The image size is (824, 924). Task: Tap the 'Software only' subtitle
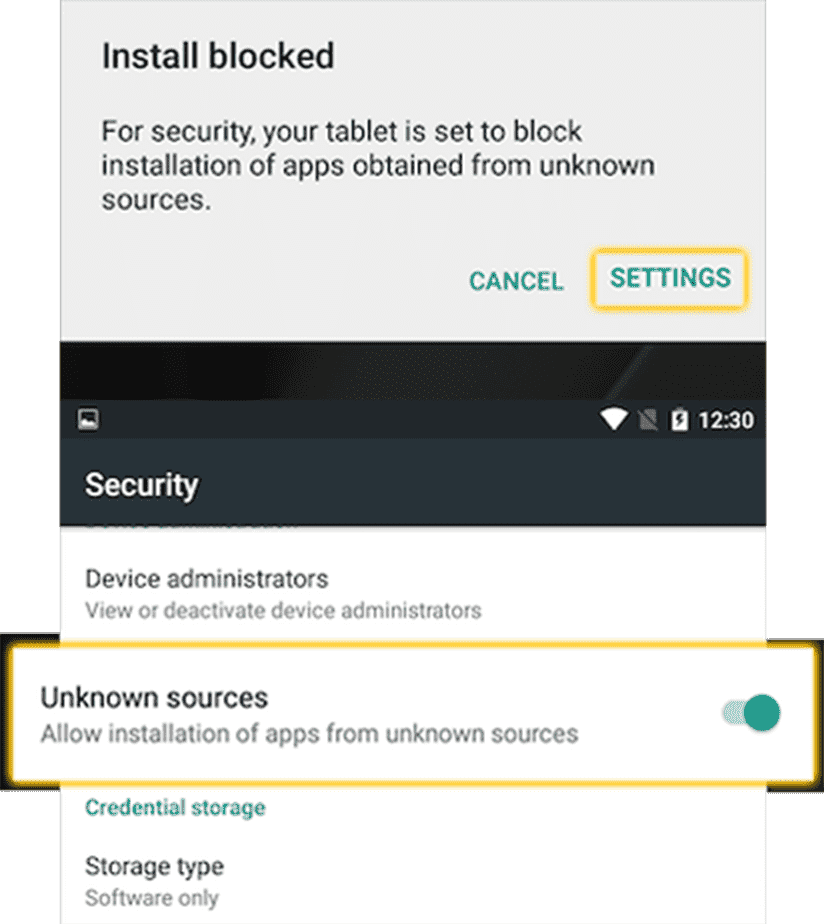pyautogui.click(x=151, y=898)
